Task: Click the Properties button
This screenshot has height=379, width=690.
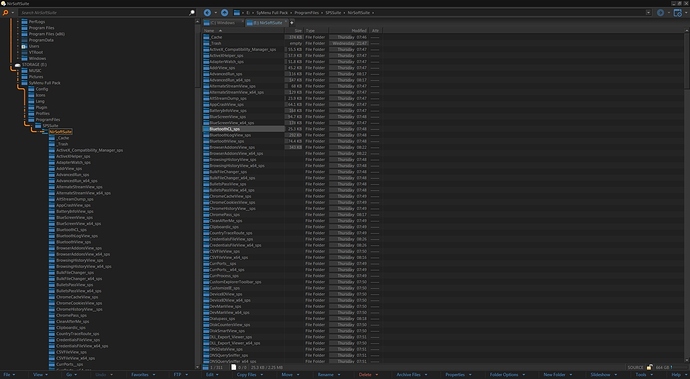Action: click(x=458, y=375)
